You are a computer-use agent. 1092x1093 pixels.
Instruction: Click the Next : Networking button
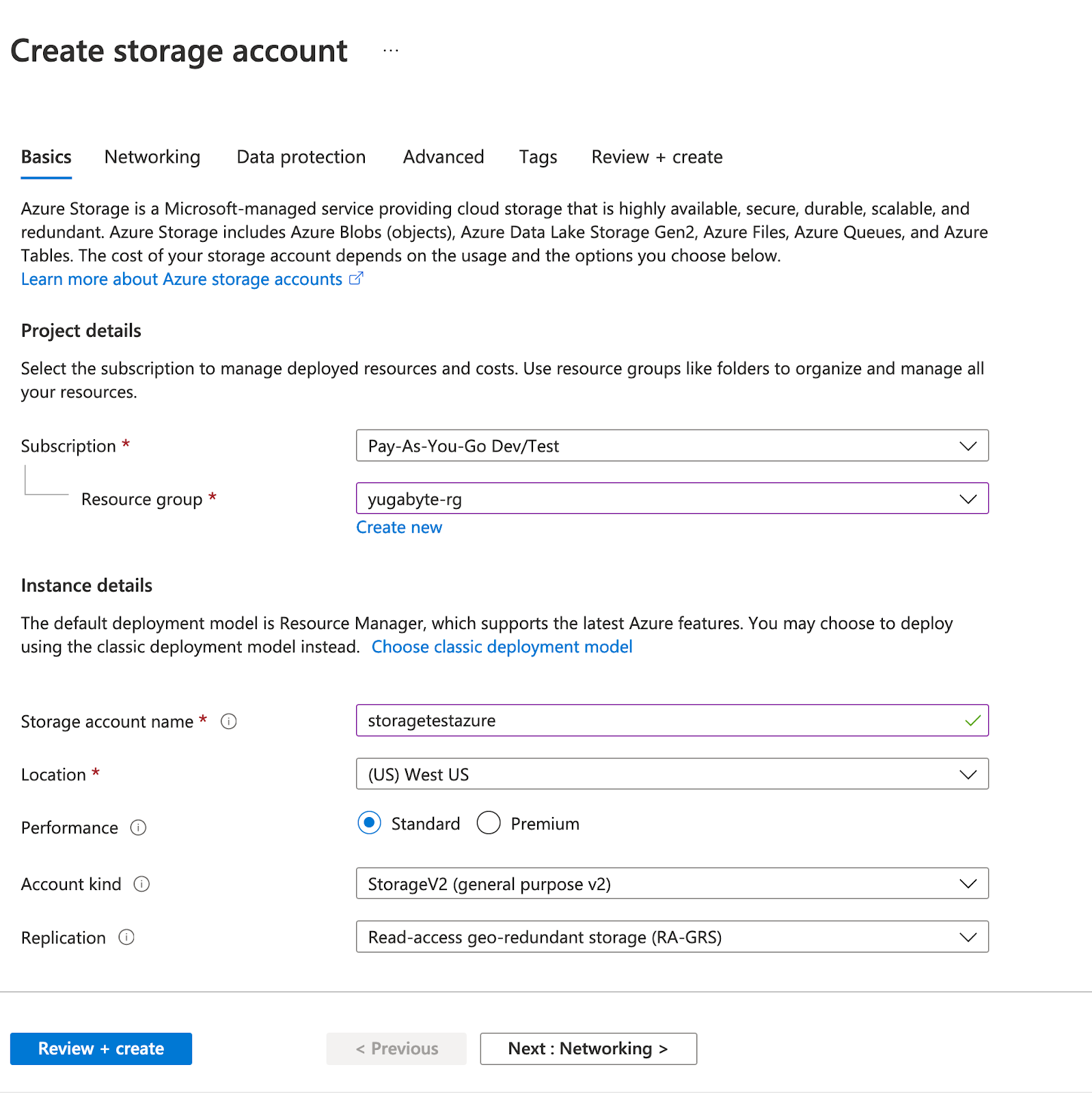(588, 1049)
